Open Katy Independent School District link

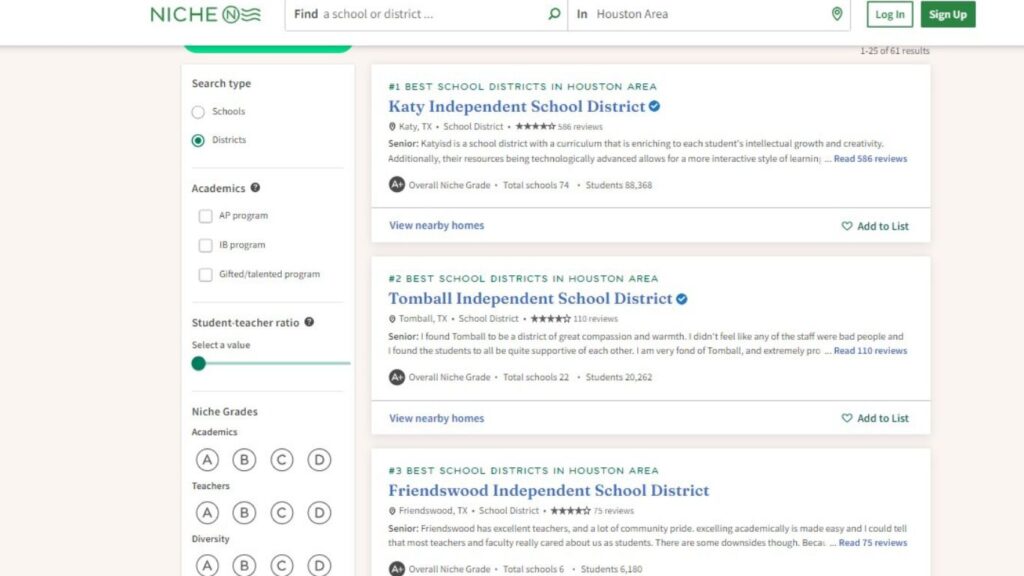click(x=516, y=106)
